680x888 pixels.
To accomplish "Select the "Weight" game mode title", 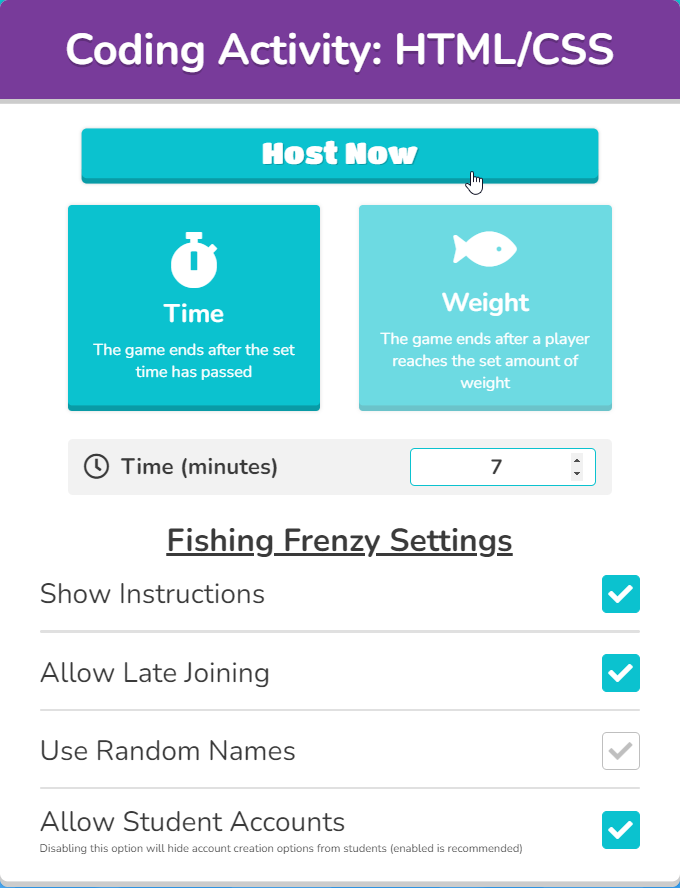I will pos(485,302).
